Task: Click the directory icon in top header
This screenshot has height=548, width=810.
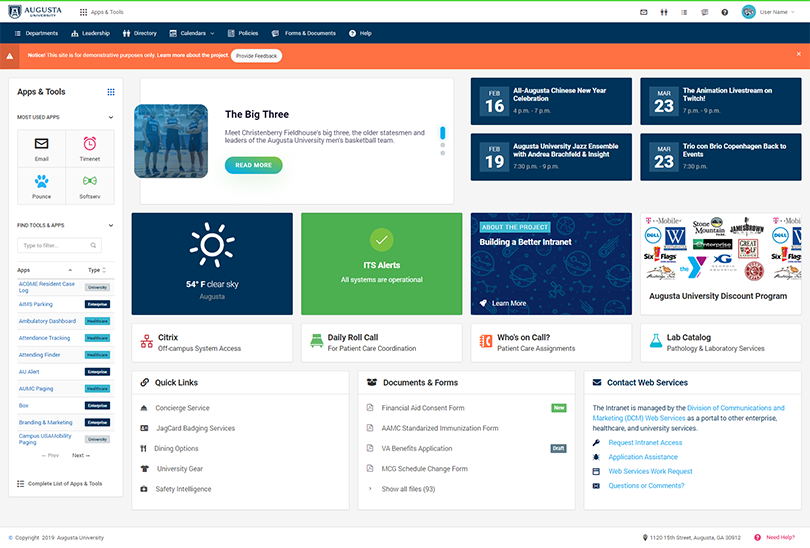Action: 664,12
